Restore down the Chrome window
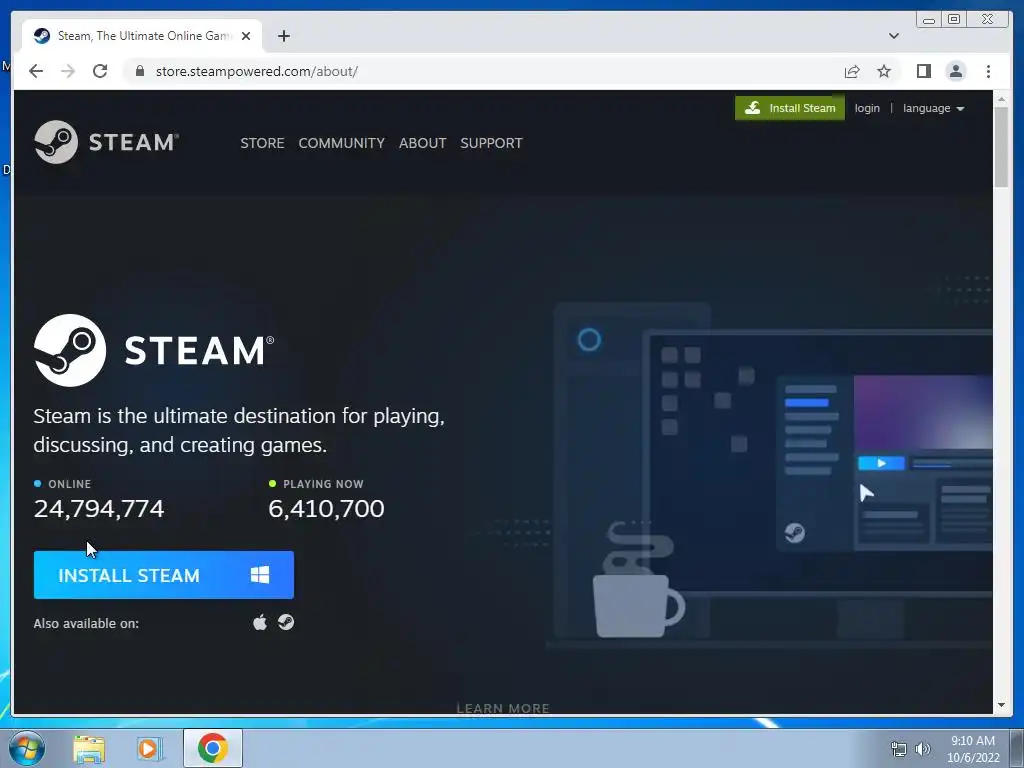Screen dimensions: 1024x768 coord(953,20)
